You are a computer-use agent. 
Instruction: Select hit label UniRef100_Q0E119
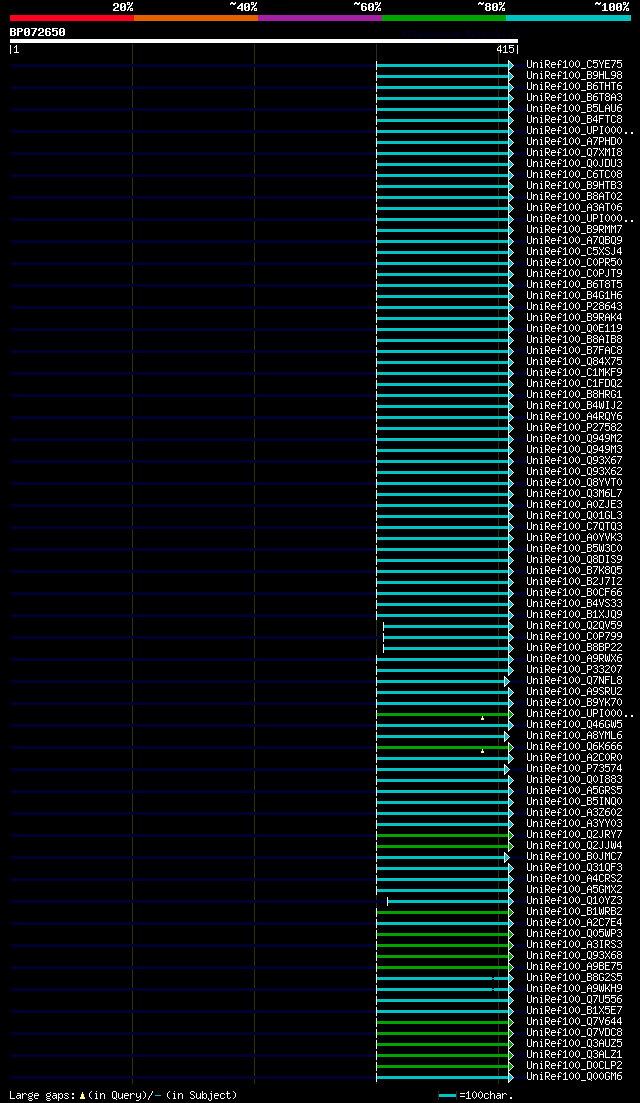pos(574,329)
